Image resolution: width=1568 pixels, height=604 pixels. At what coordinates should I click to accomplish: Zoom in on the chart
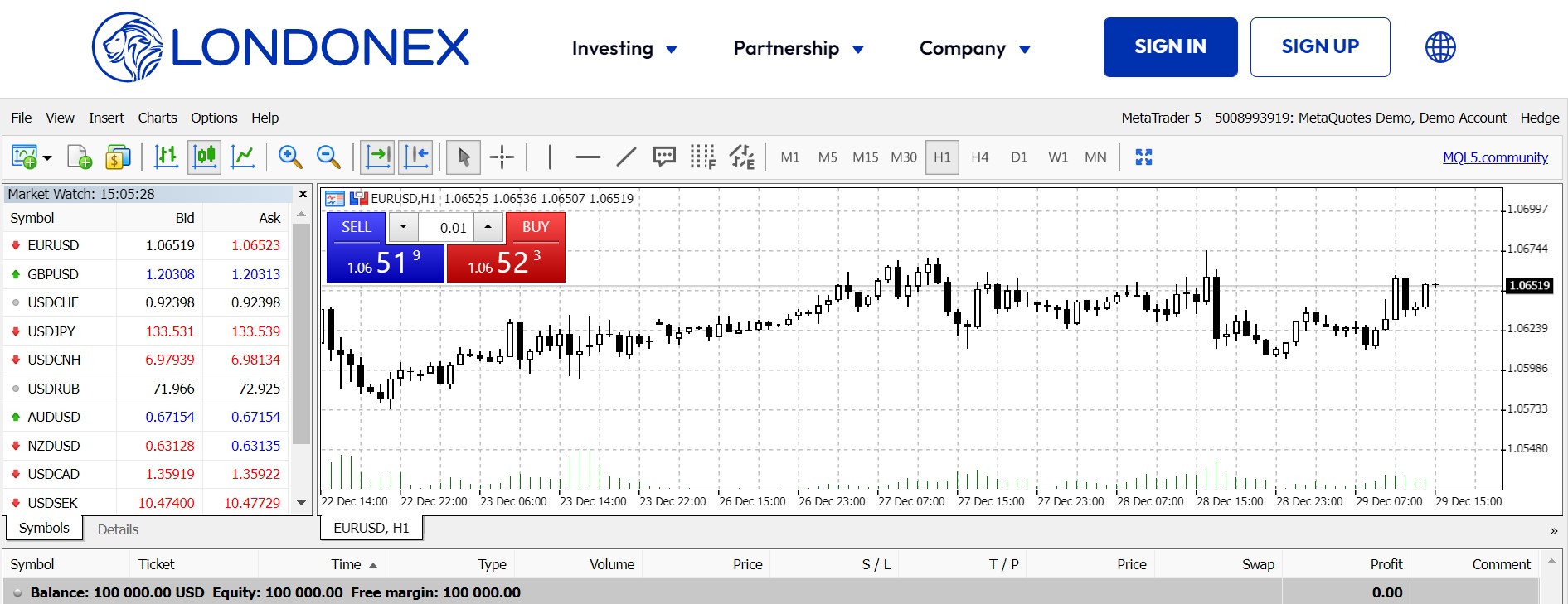click(x=290, y=157)
